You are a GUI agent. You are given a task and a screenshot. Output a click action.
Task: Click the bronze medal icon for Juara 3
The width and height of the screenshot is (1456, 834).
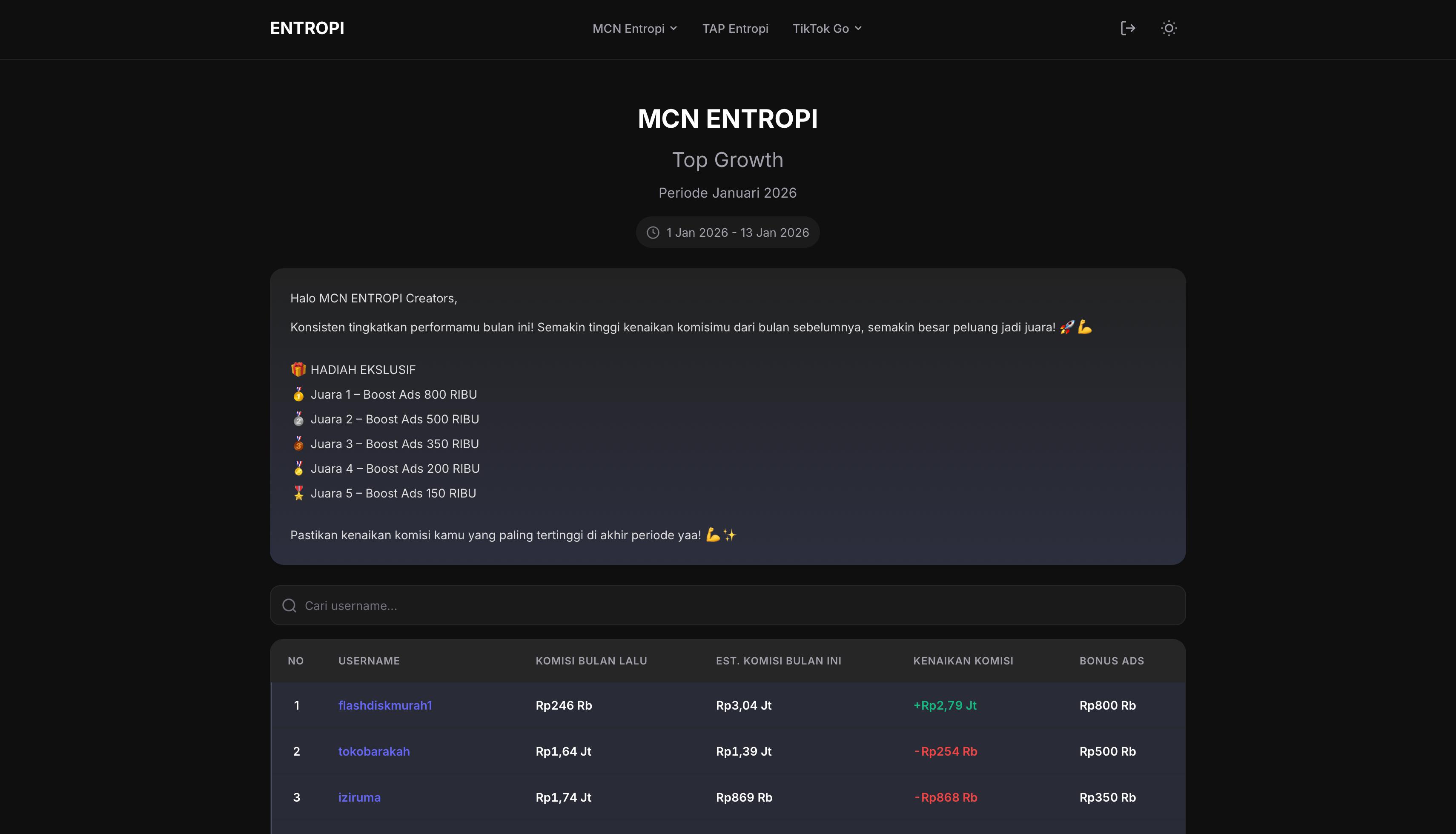pos(298,443)
